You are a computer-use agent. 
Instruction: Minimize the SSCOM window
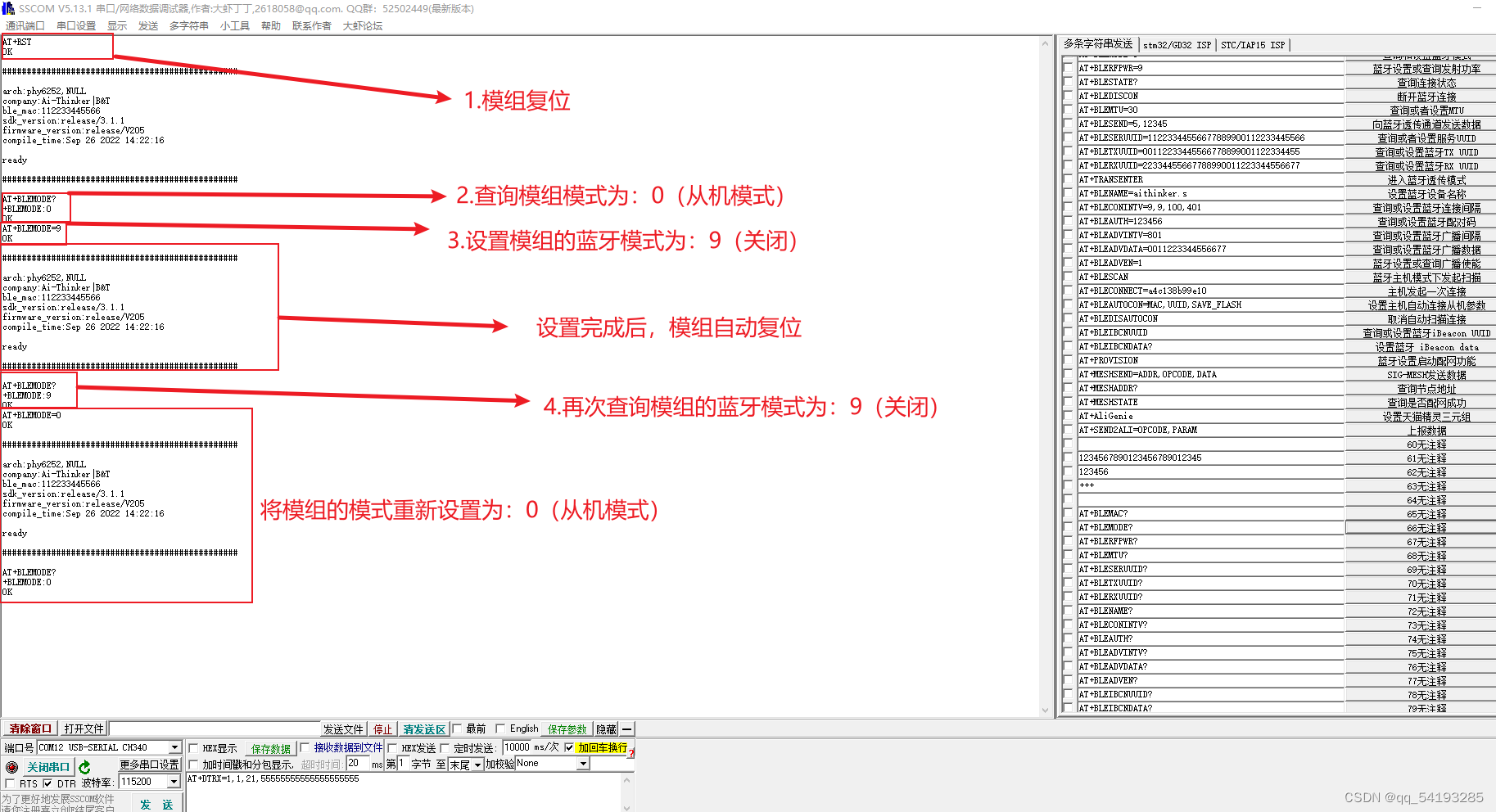[1477, 8]
